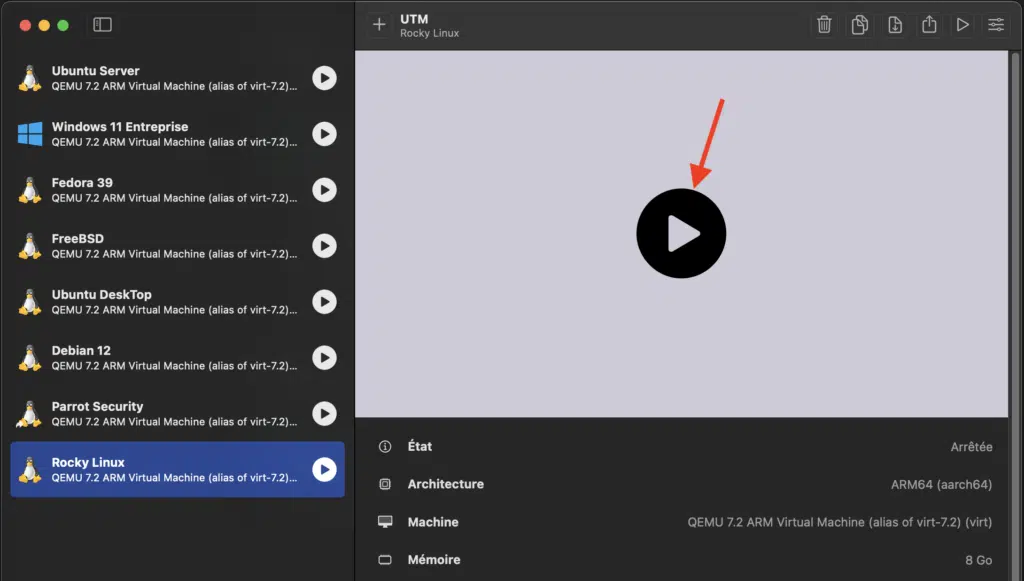Select the Rocky Linux entry name

pyautogui.click(x=88, y=462)
